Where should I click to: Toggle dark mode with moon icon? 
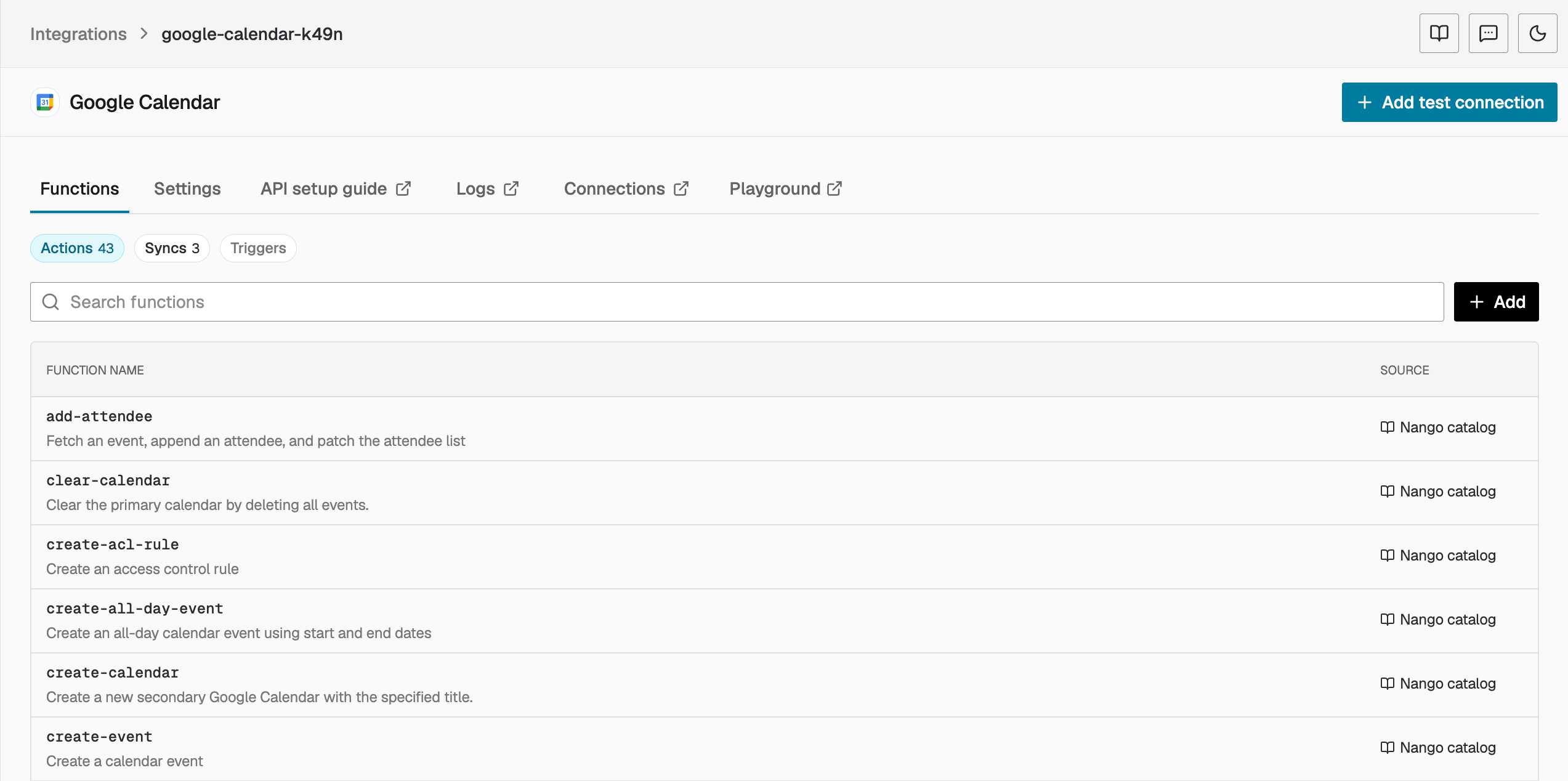(x=1537, y=33)
